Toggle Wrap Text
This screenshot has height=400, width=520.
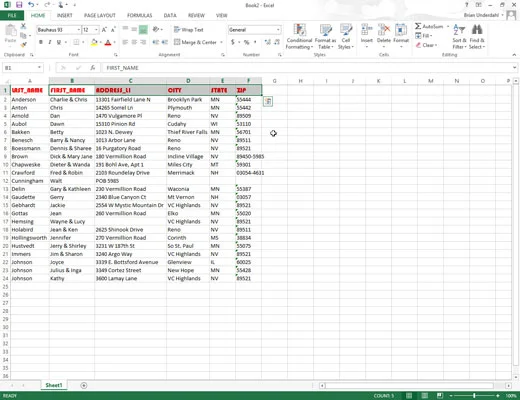(188, 30)
